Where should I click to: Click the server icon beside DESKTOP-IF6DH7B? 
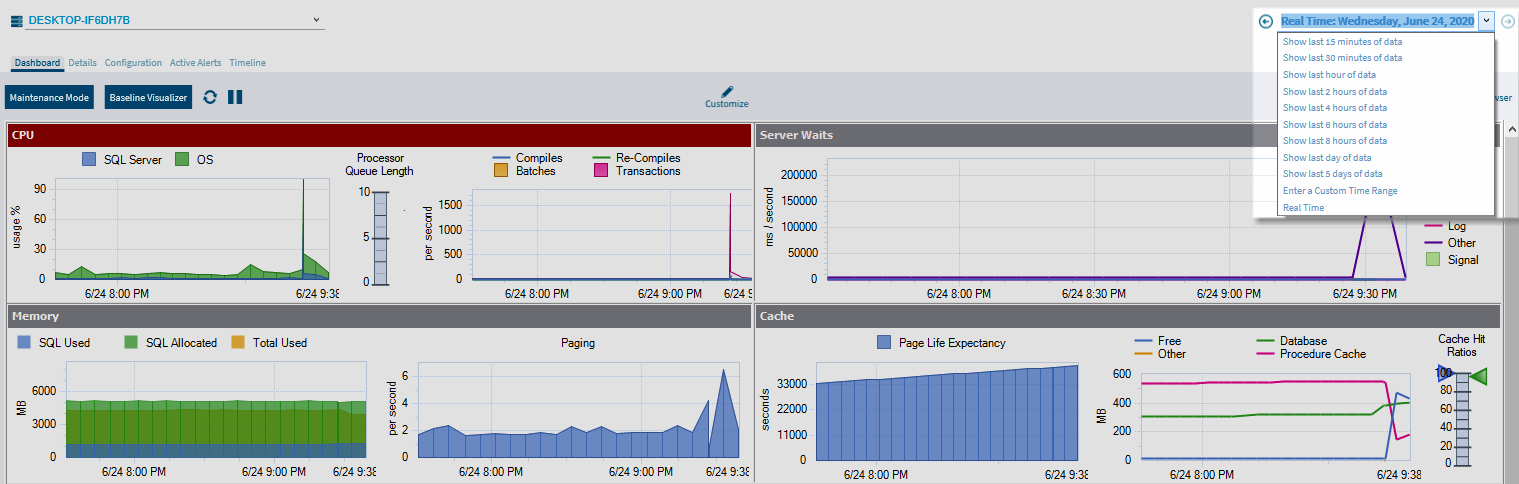(x=16, y=20)
